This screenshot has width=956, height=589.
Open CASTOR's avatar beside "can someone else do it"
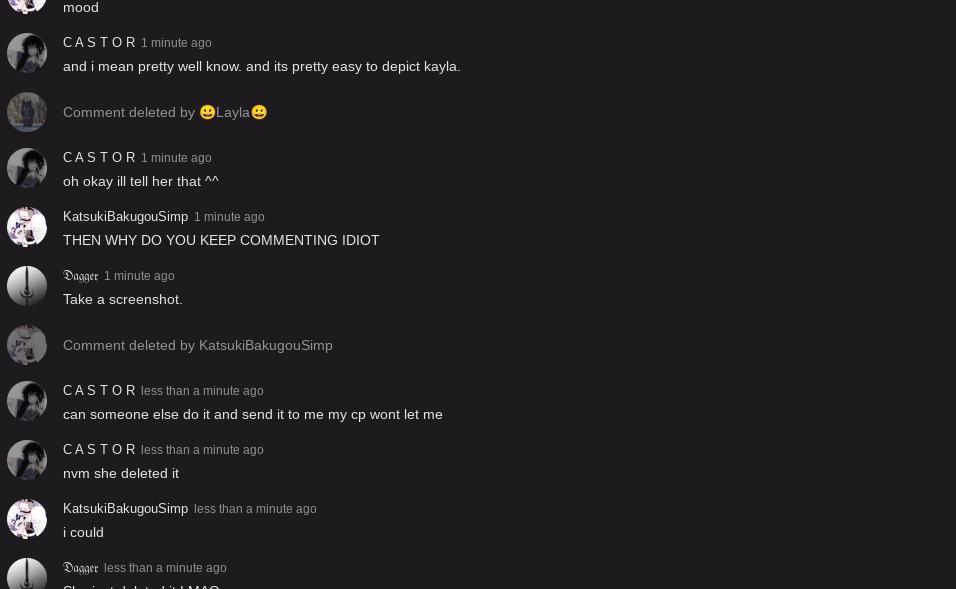point(27,401)
